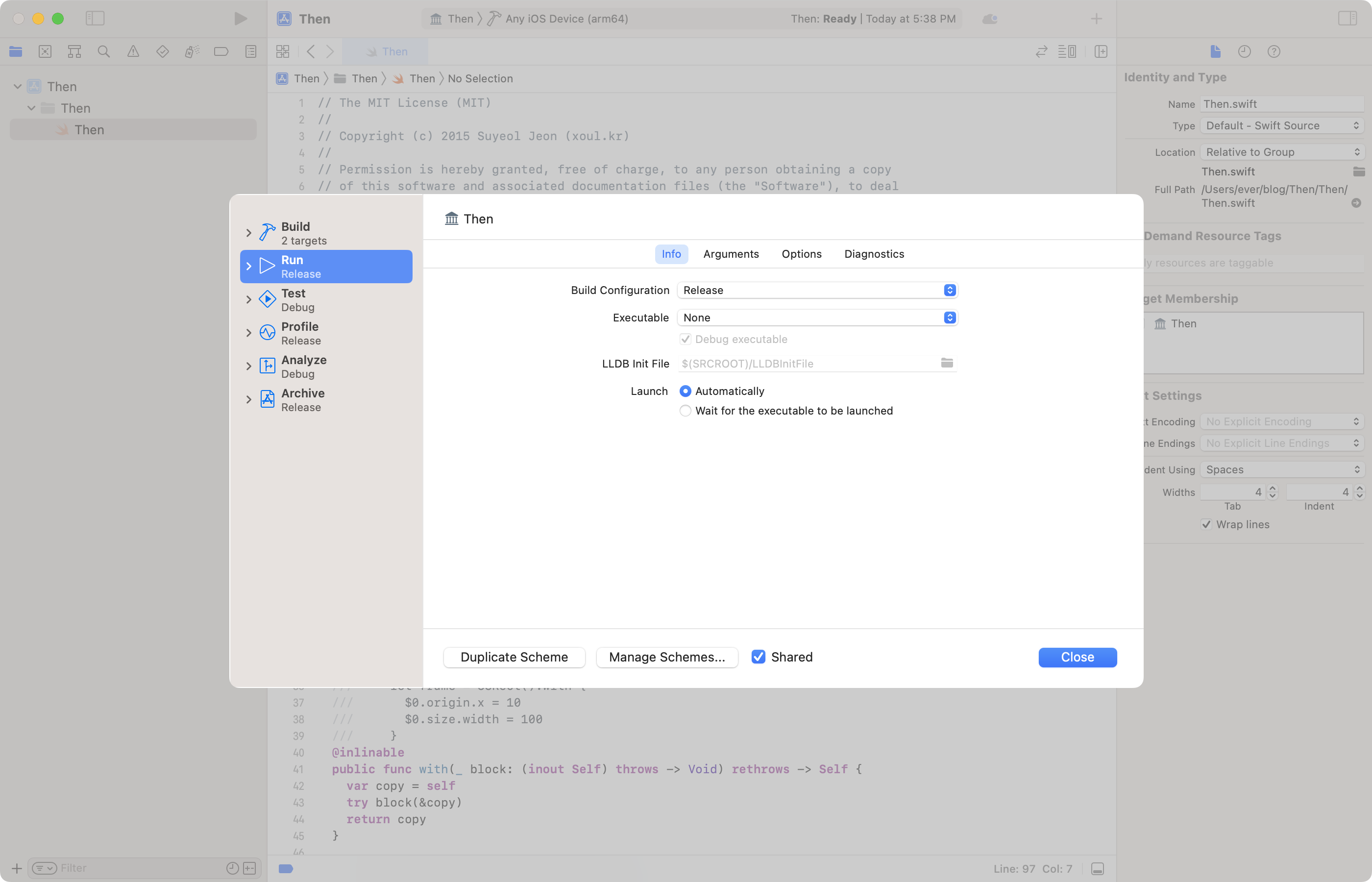Open the Find navigator magnifier icon
The image size is (1372, 882).
[104, 51]
